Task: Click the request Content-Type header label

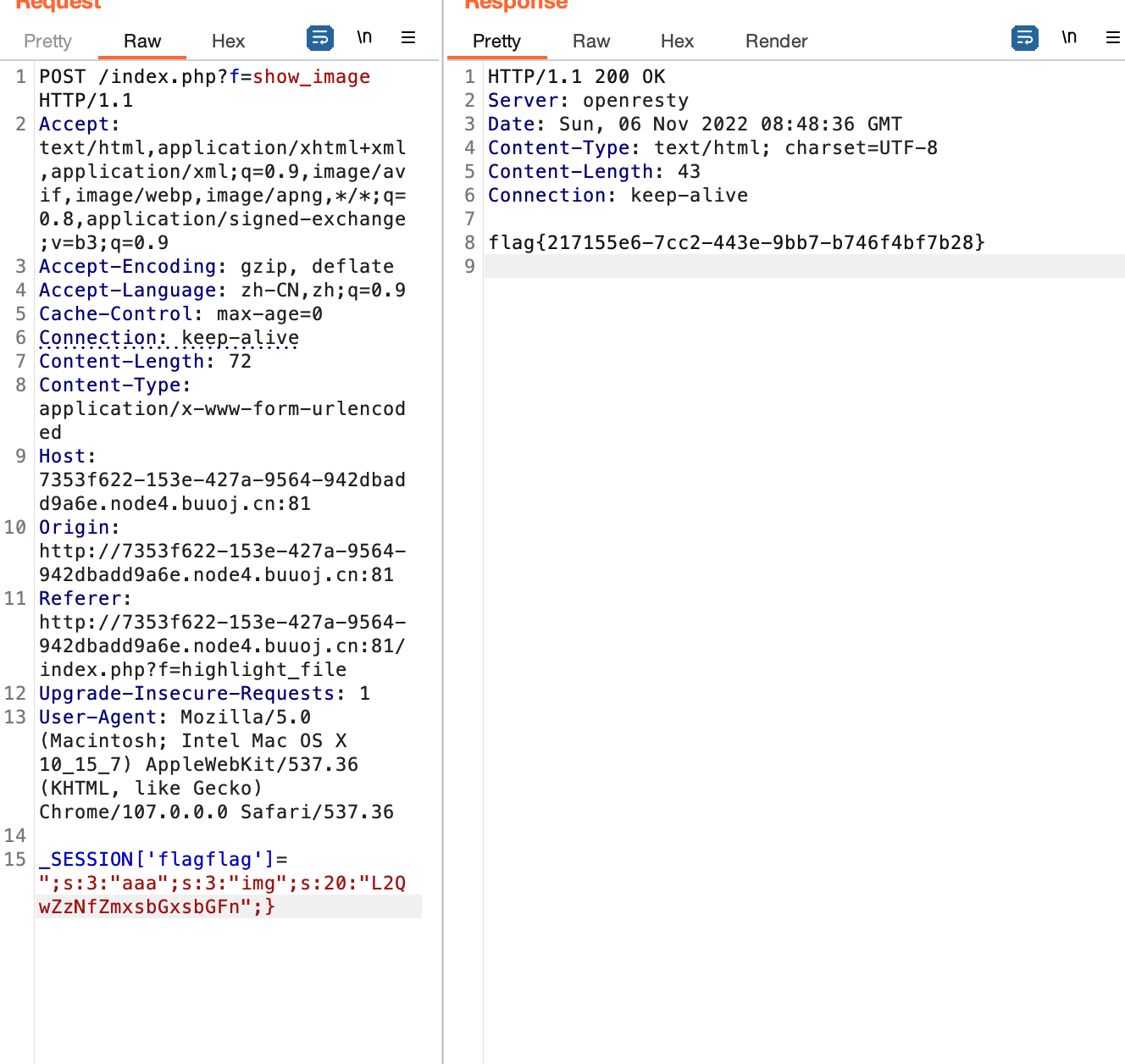Action: [x=115, y=385]
